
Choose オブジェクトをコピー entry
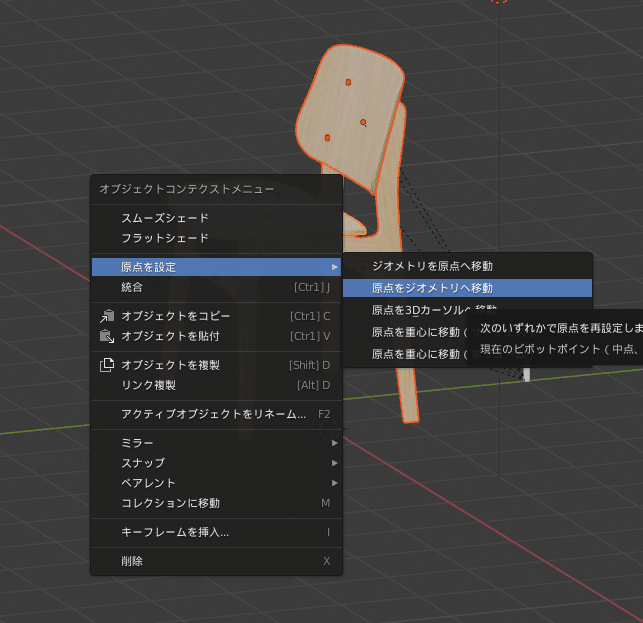tap(216, 316)
